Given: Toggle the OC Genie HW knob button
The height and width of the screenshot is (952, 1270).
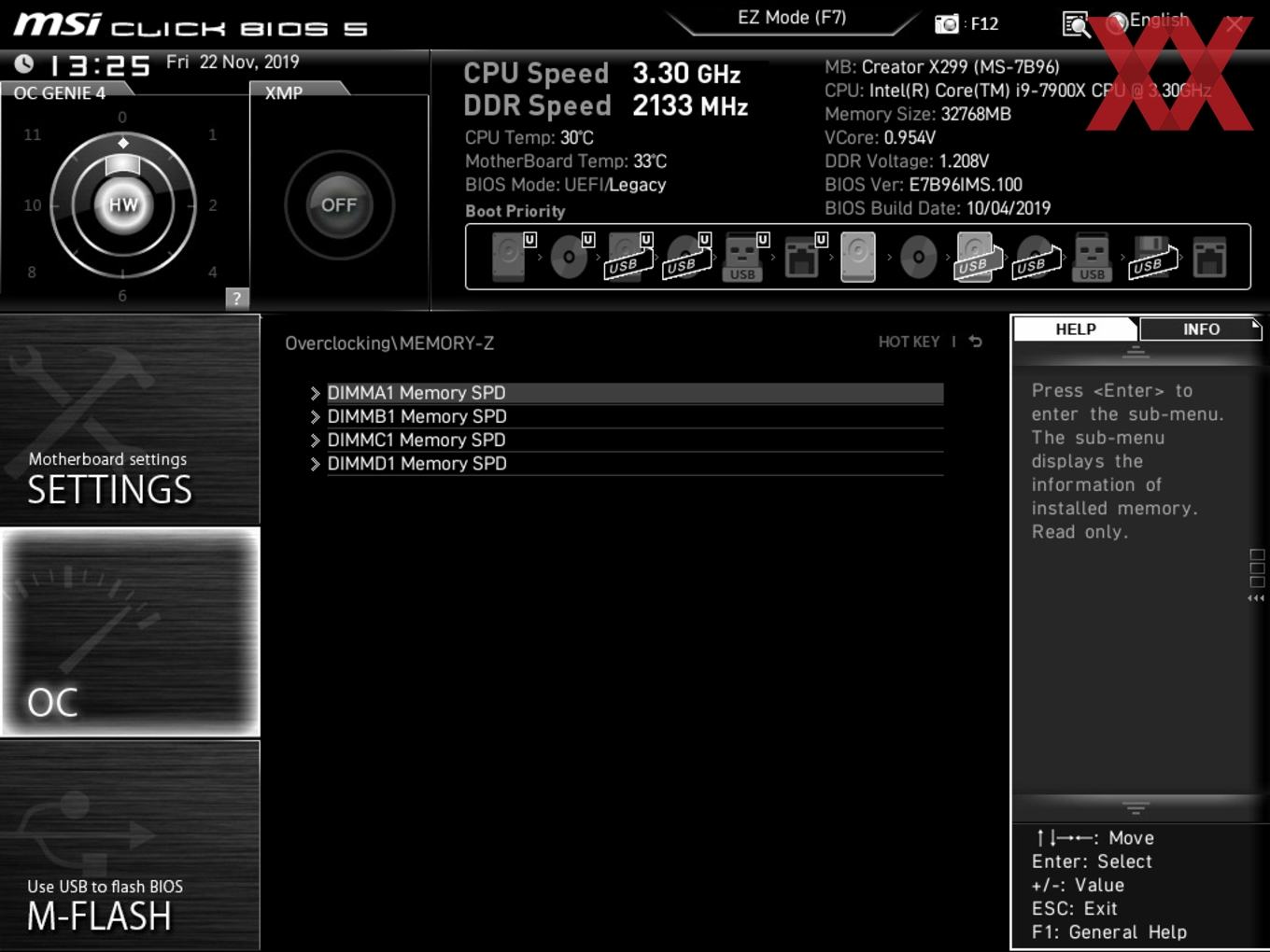Looking at the screenshot, I should click(x=122, y=204).
